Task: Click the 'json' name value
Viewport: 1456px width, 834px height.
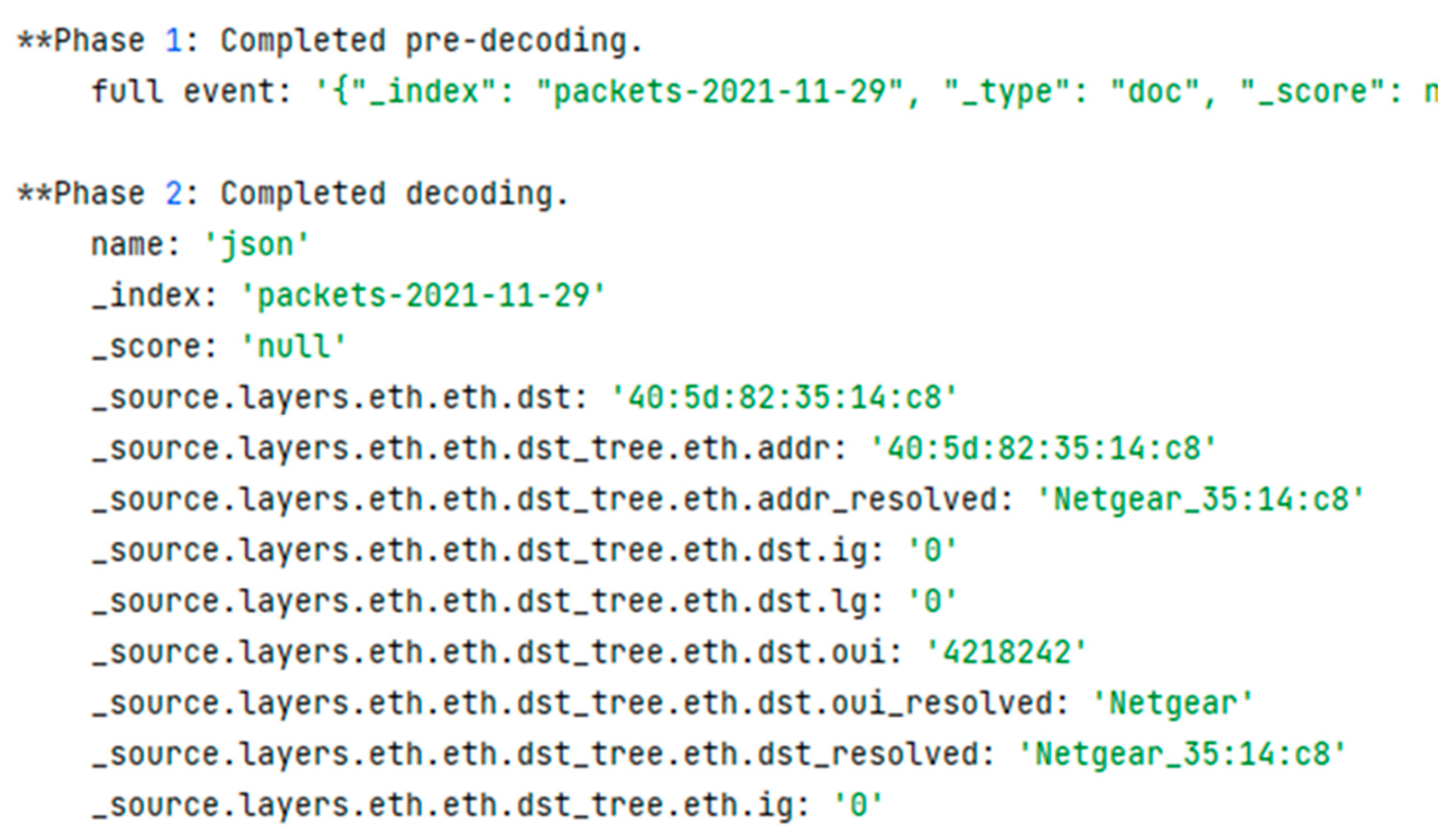Action: (257, 245)
